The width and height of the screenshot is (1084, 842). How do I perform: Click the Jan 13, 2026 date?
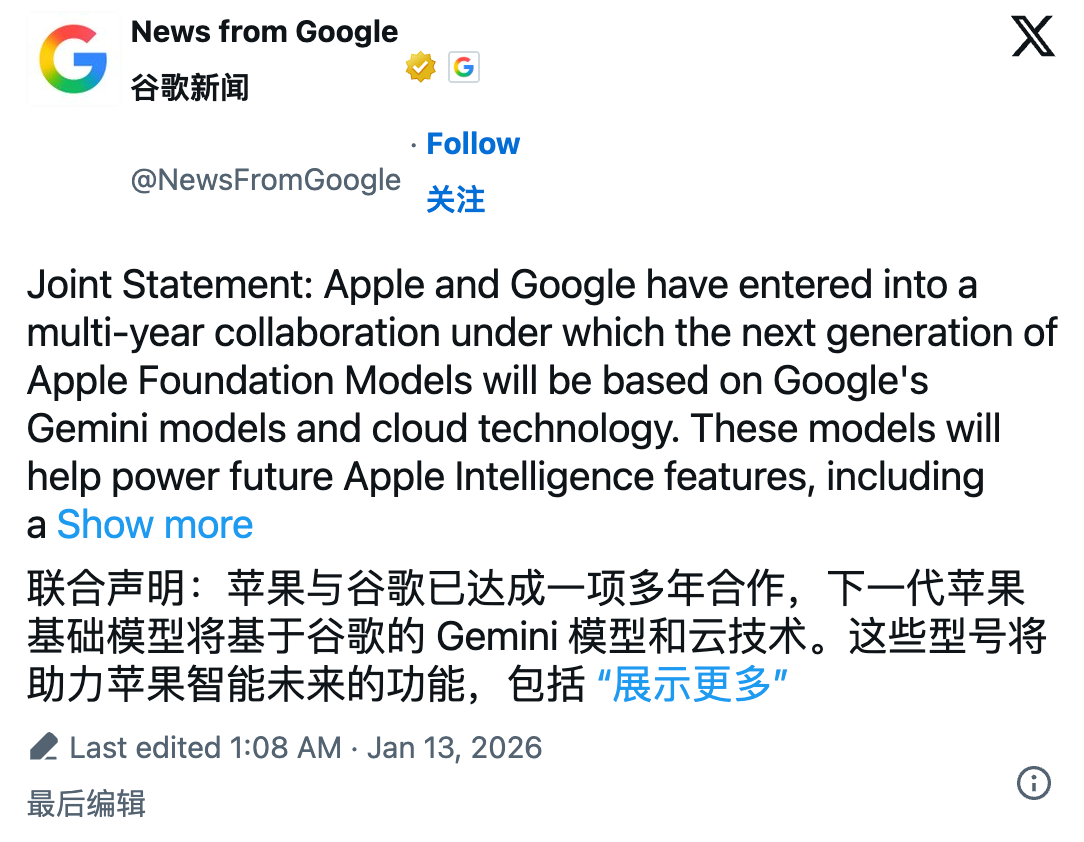454,748
